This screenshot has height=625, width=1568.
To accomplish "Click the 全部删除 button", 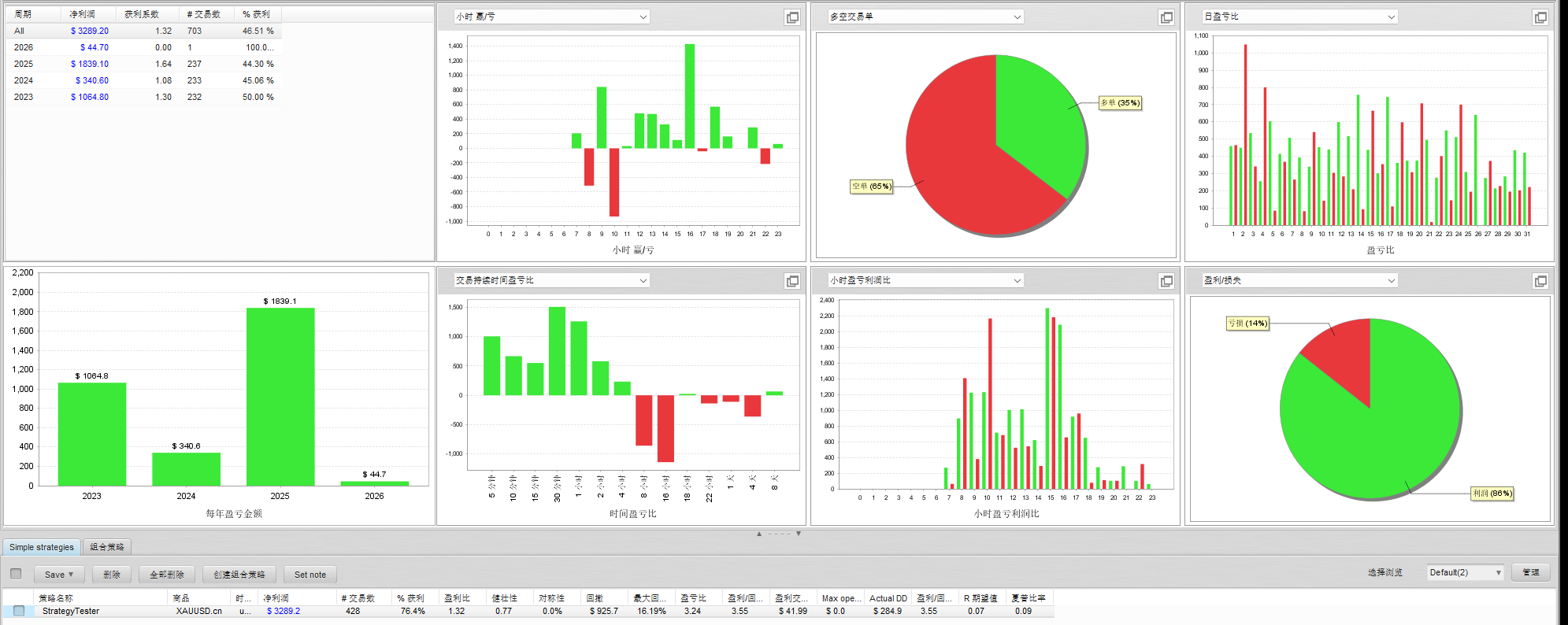I will (x=166, y=575).
